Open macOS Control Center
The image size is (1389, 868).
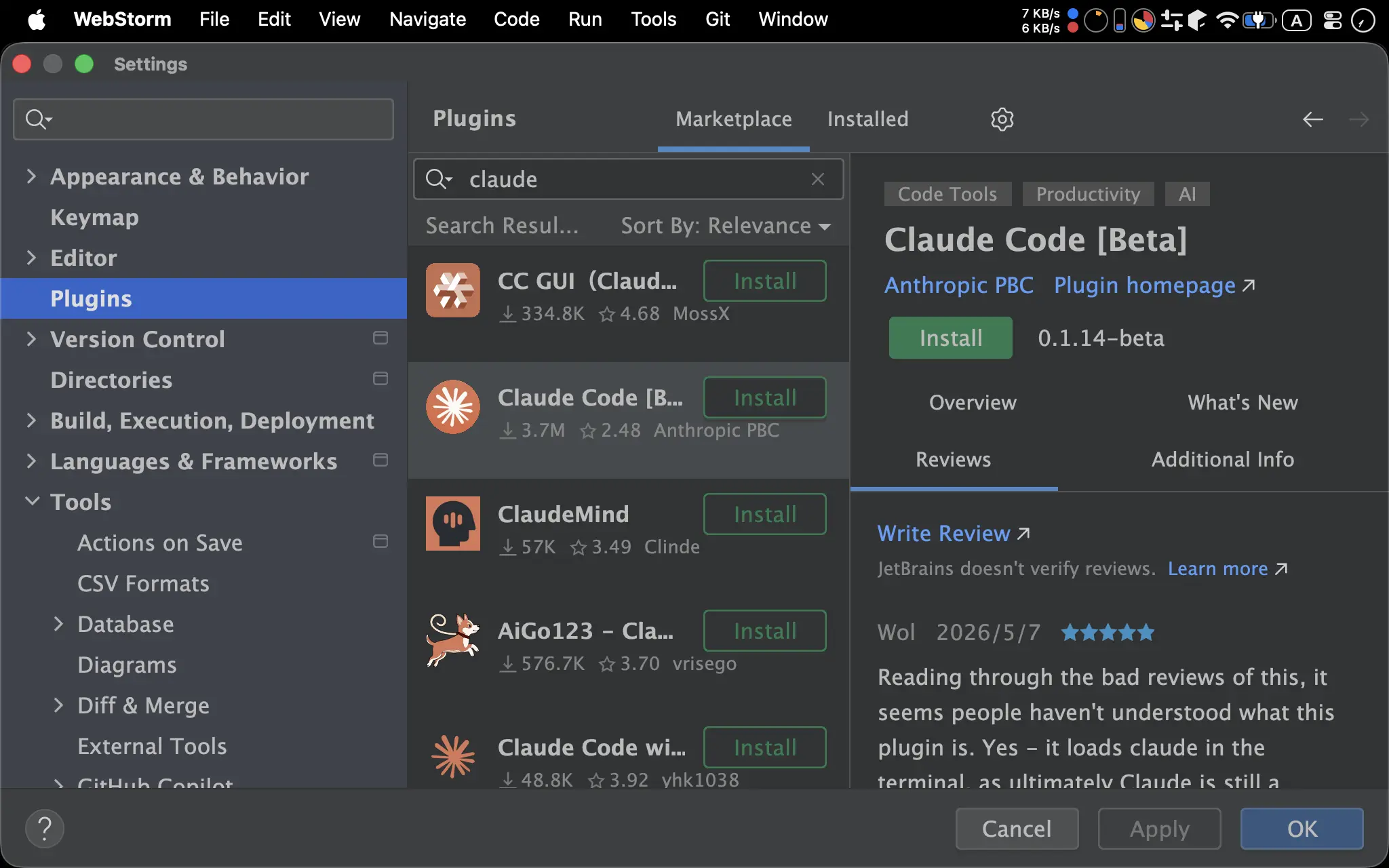pyautogui.click(x=1333, y=20)
